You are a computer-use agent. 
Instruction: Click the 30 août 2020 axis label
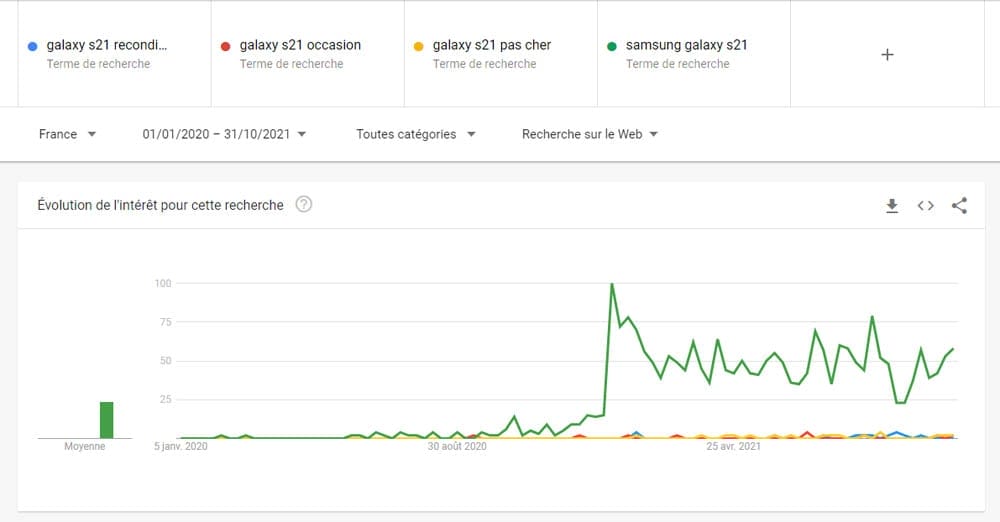click(x=457, y=447)
